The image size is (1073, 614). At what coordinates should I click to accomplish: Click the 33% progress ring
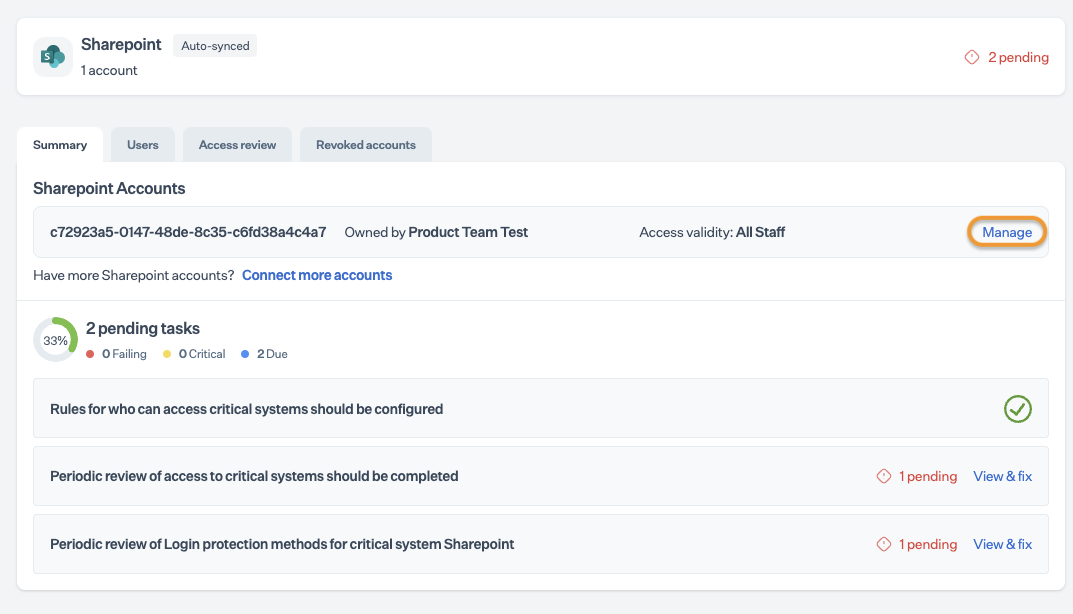(x=55, y=340)
